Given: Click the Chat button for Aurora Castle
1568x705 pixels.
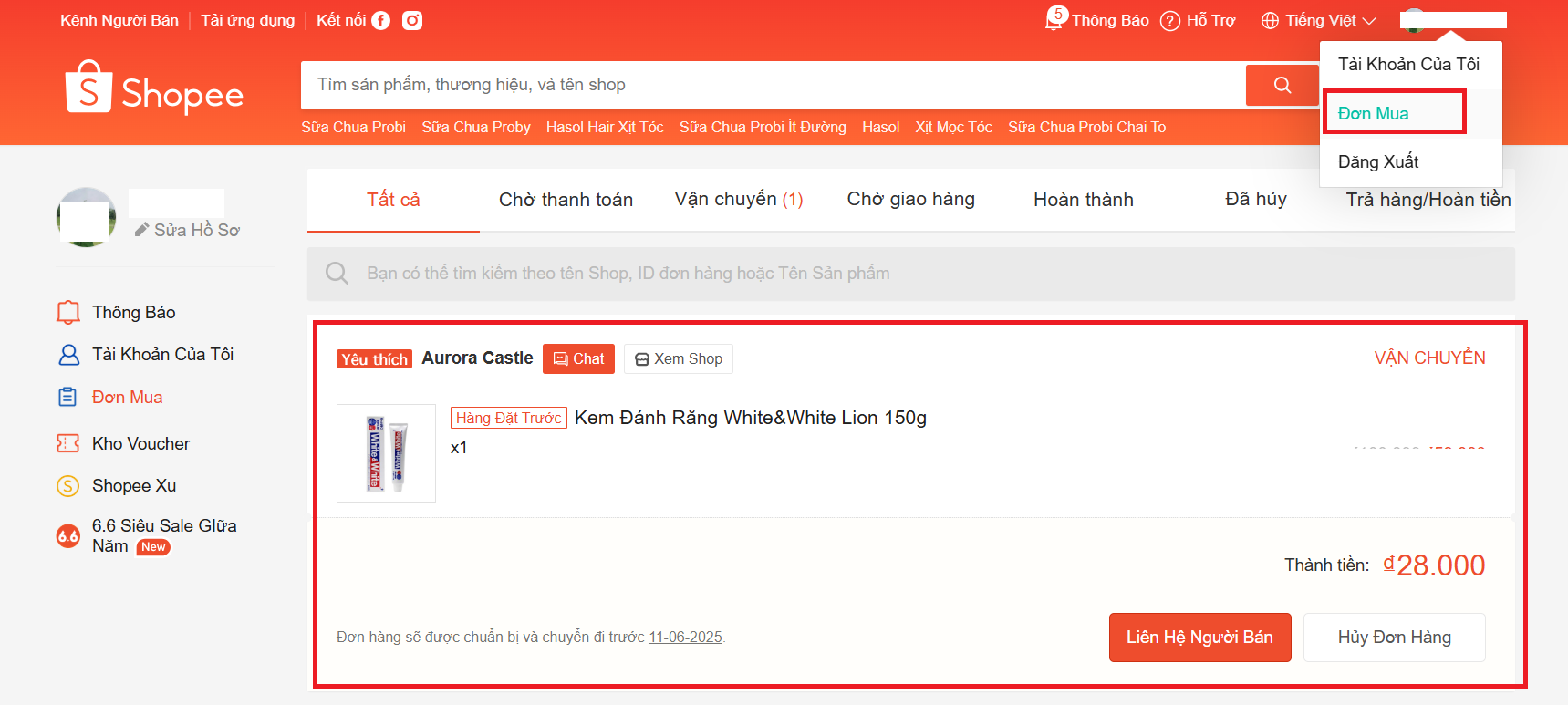Looking at the screenshot, I should pyautogui.click(x=578, y=358).
